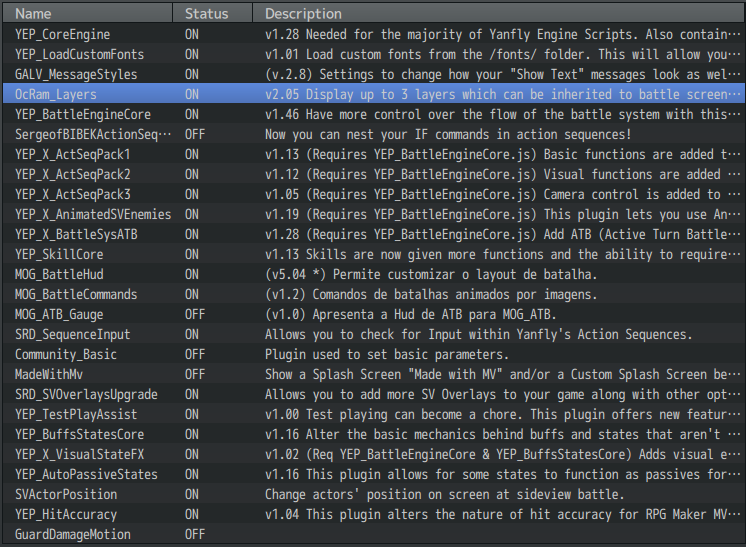Click the Description column header
This screenshot has height=547, width=746.
coord(499,13)
